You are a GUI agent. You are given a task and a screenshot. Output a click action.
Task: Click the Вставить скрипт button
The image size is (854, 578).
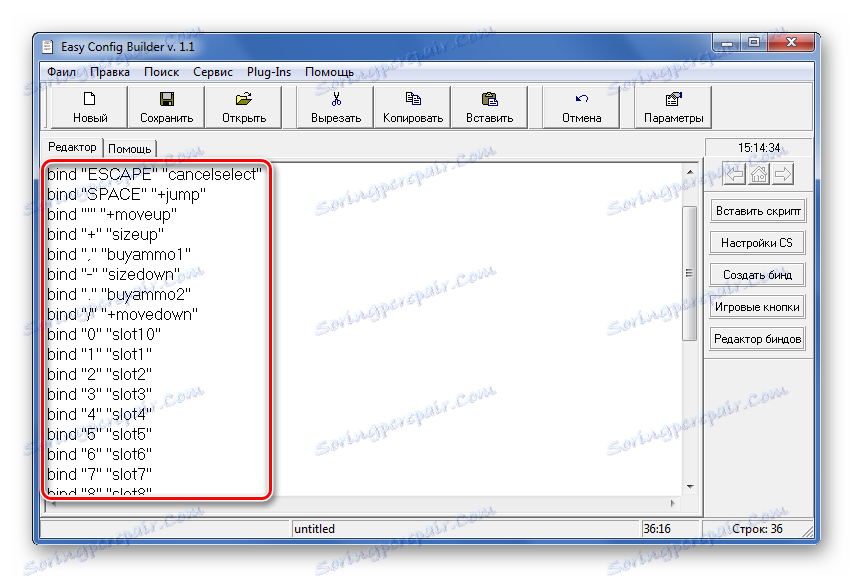coord(758,211)
